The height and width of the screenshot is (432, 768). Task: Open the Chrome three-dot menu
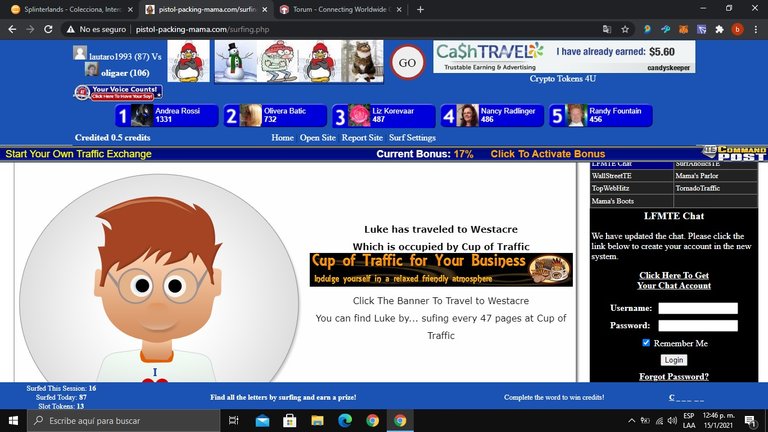pos(756,29)
